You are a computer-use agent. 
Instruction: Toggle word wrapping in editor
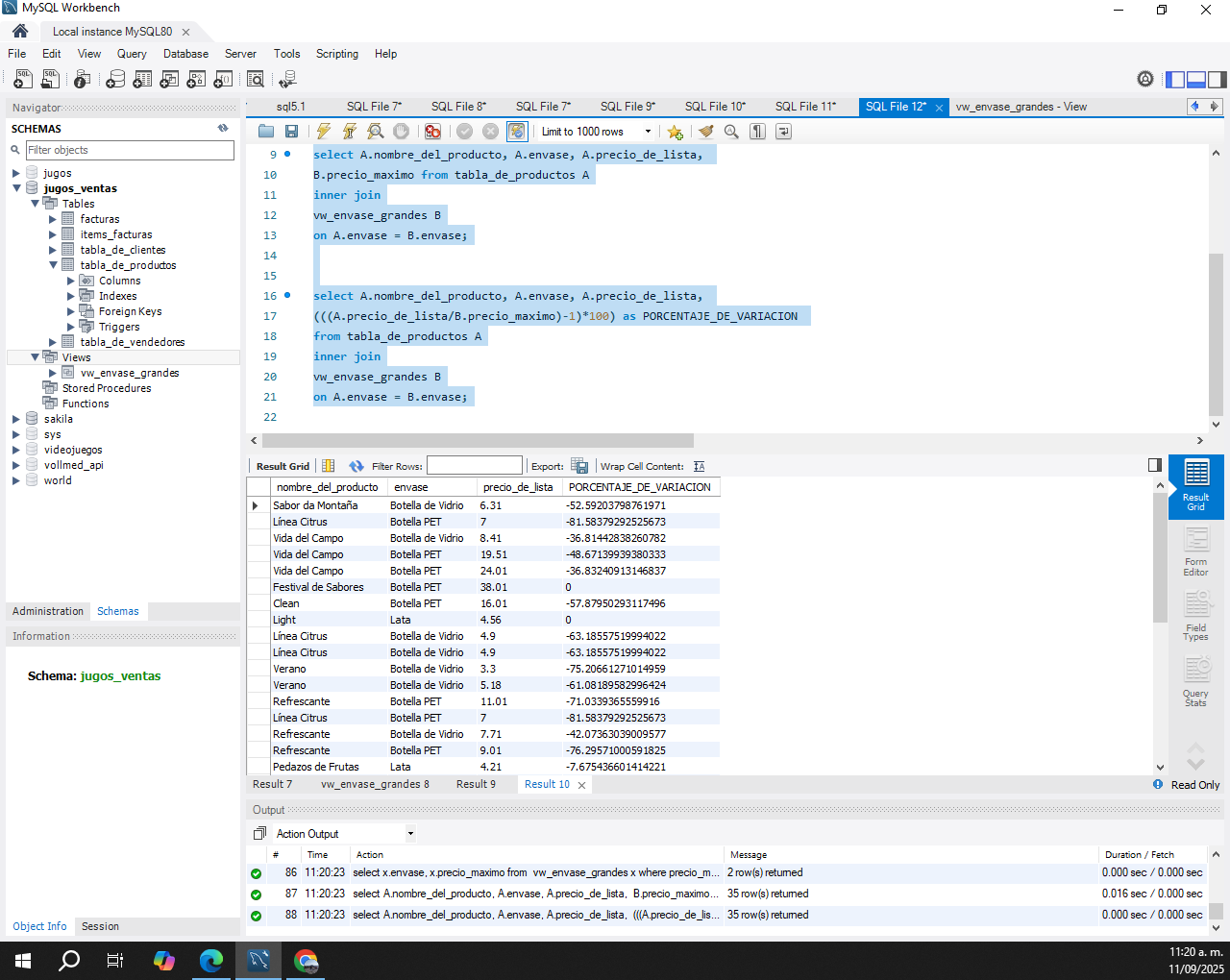783,132
